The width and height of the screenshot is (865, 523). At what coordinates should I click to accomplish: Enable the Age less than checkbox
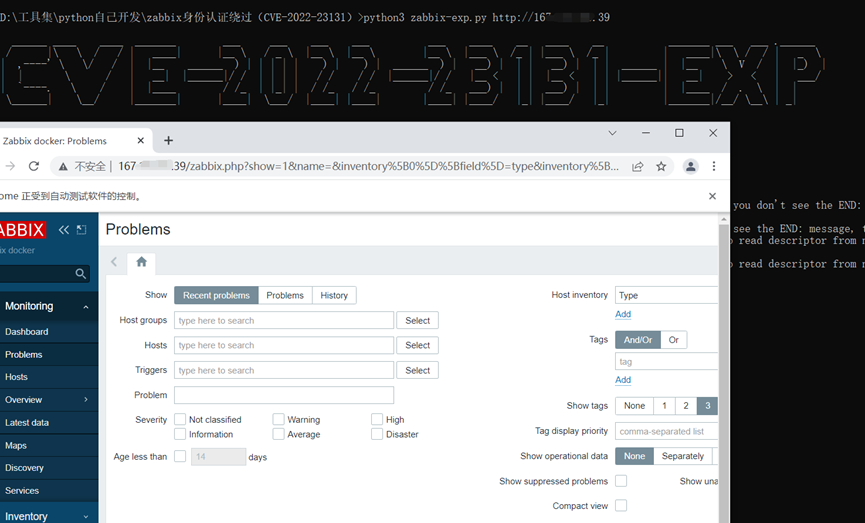[180, 456]
